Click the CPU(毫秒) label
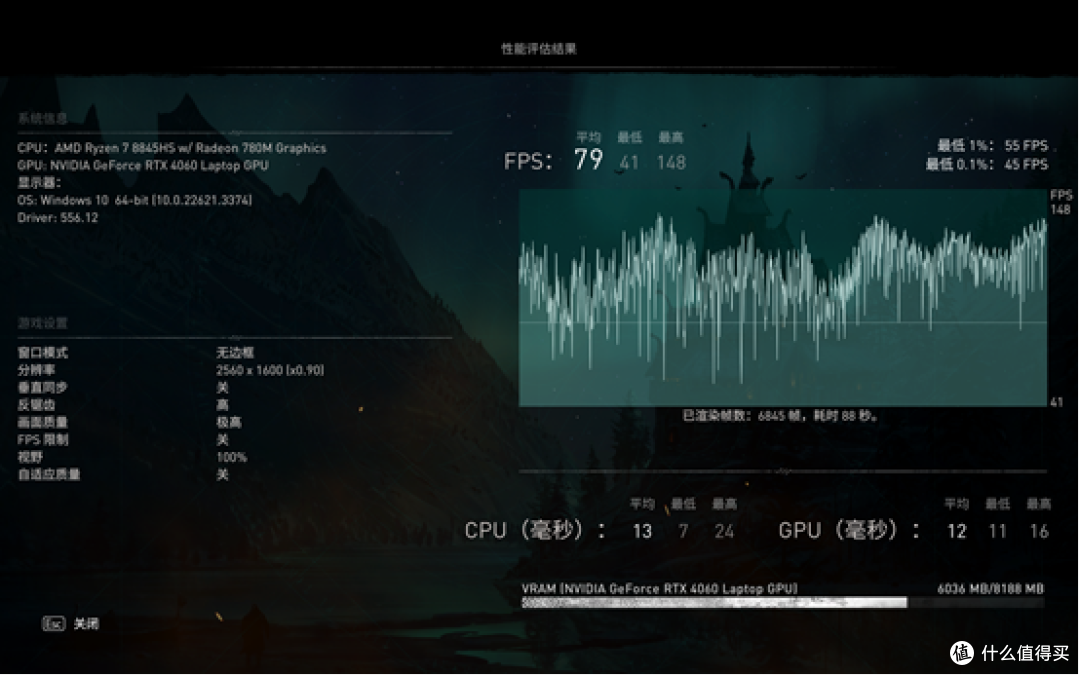 coord(534,531)
